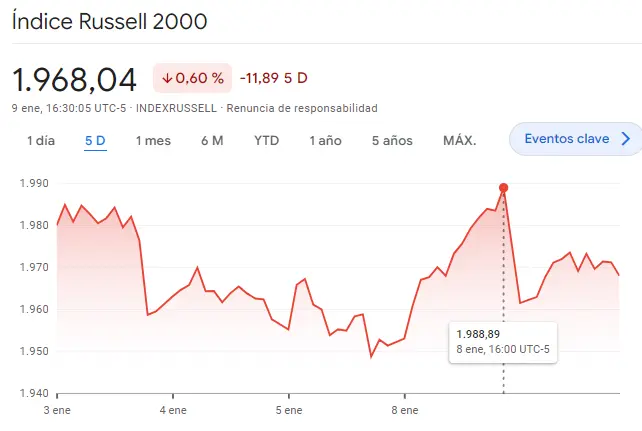Select the 1 día time range tab
Screen dimensions: 642x431
pyautogui.click(x=41, y=140)
